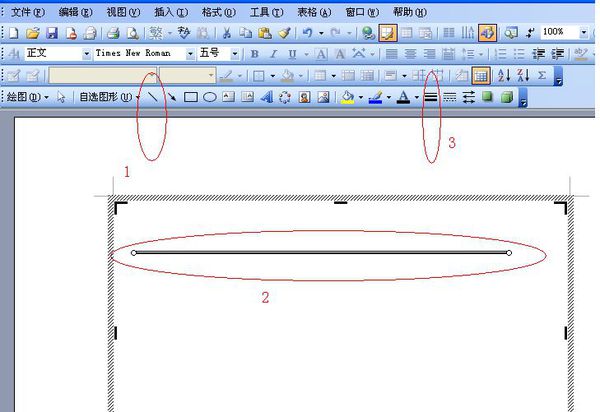Click the Undo arrow icon

(x=307, y=33)
